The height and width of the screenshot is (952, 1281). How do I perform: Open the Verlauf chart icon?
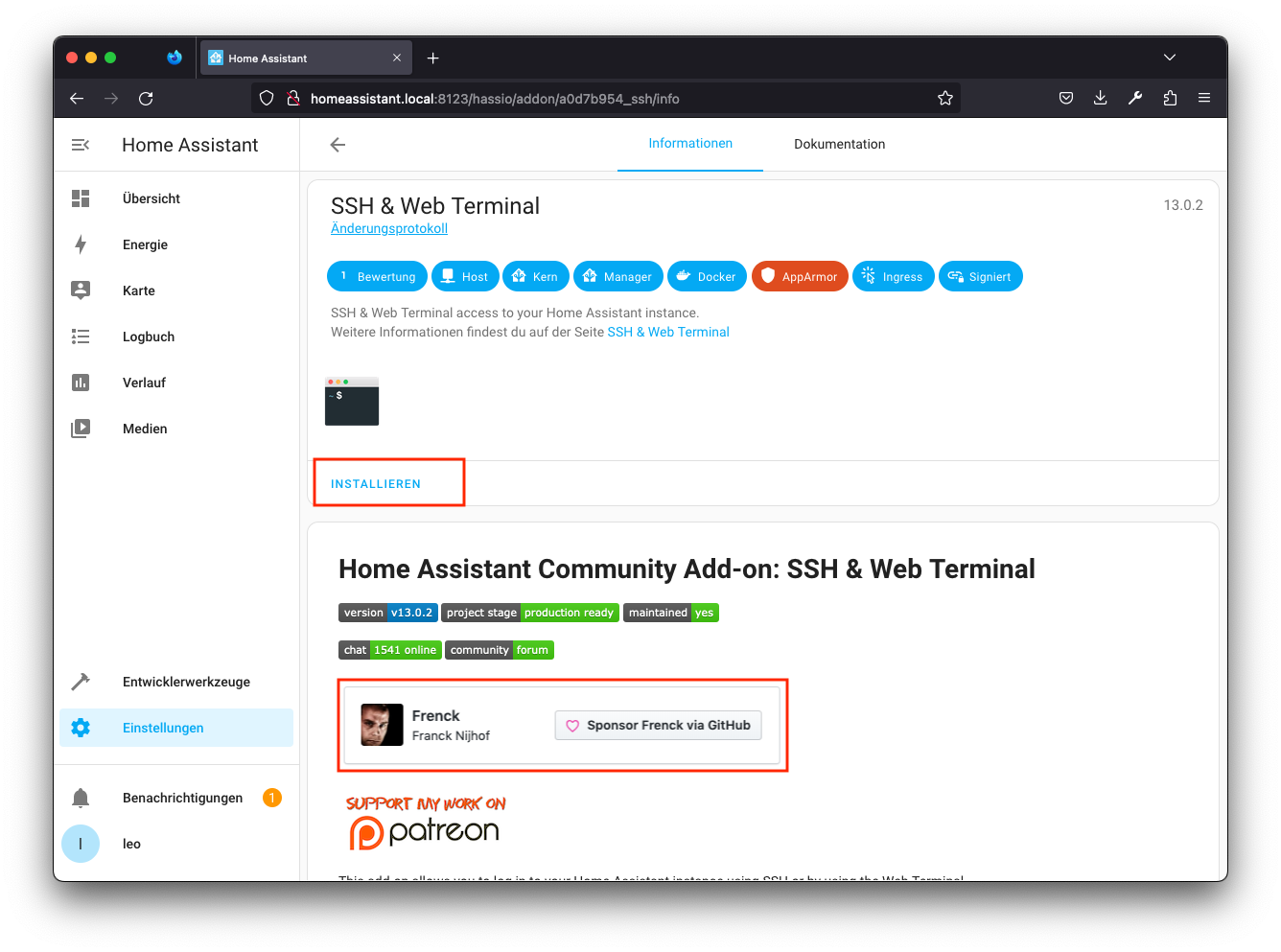[81, 383]
